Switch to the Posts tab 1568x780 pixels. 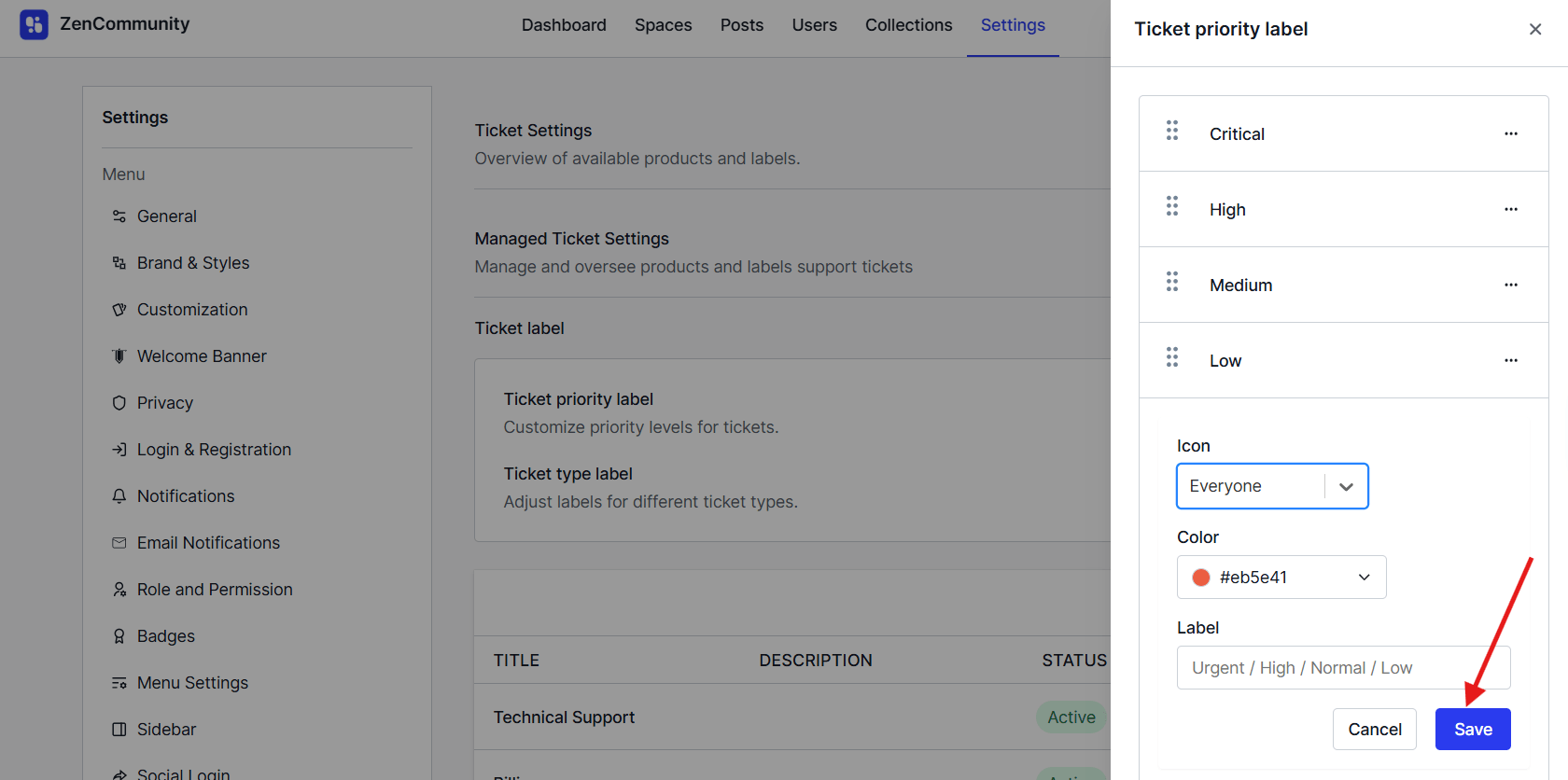click(742, 25)
